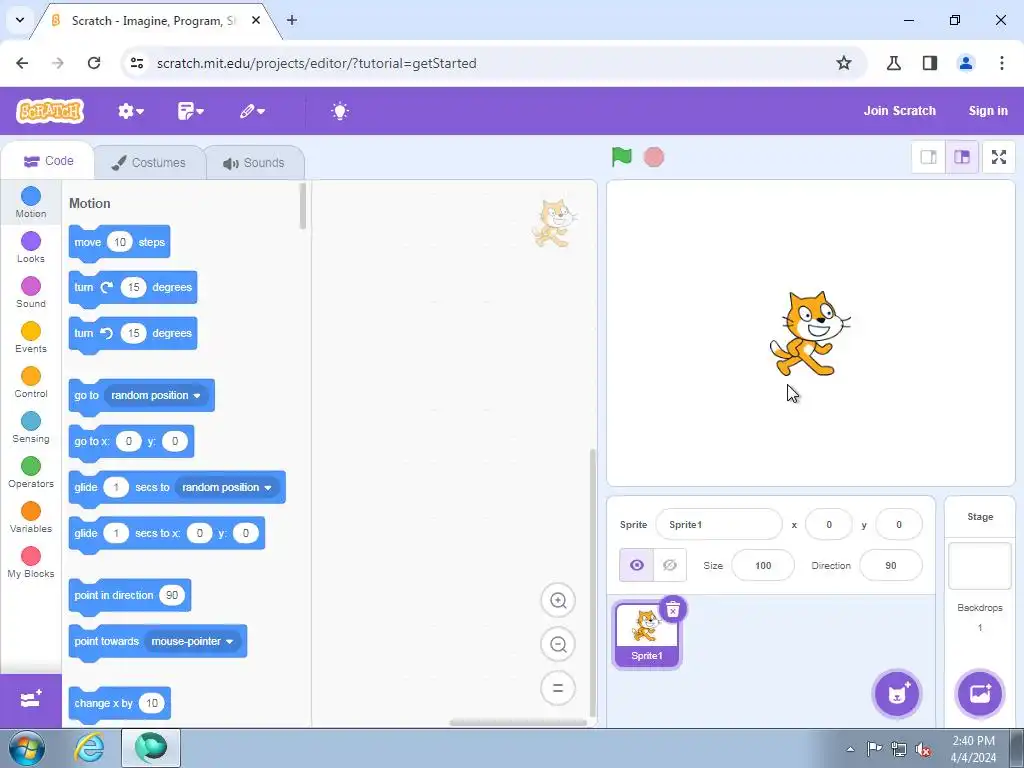Viewport: 1024px width, 768px height.
Task: Bookmark this page with star icon
Action: coord(844,63)
